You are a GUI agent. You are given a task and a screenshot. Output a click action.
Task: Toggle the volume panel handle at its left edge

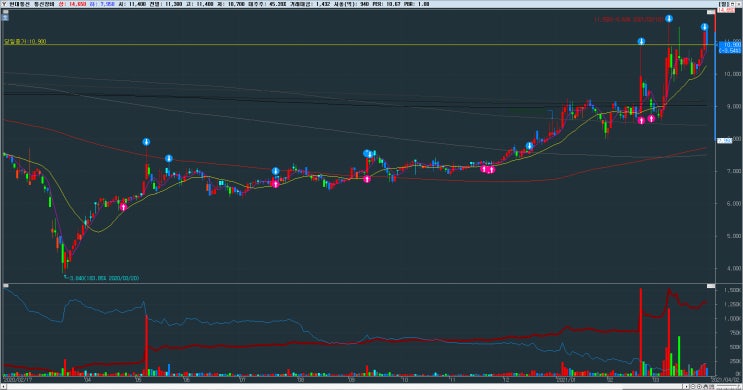point(6,286)
